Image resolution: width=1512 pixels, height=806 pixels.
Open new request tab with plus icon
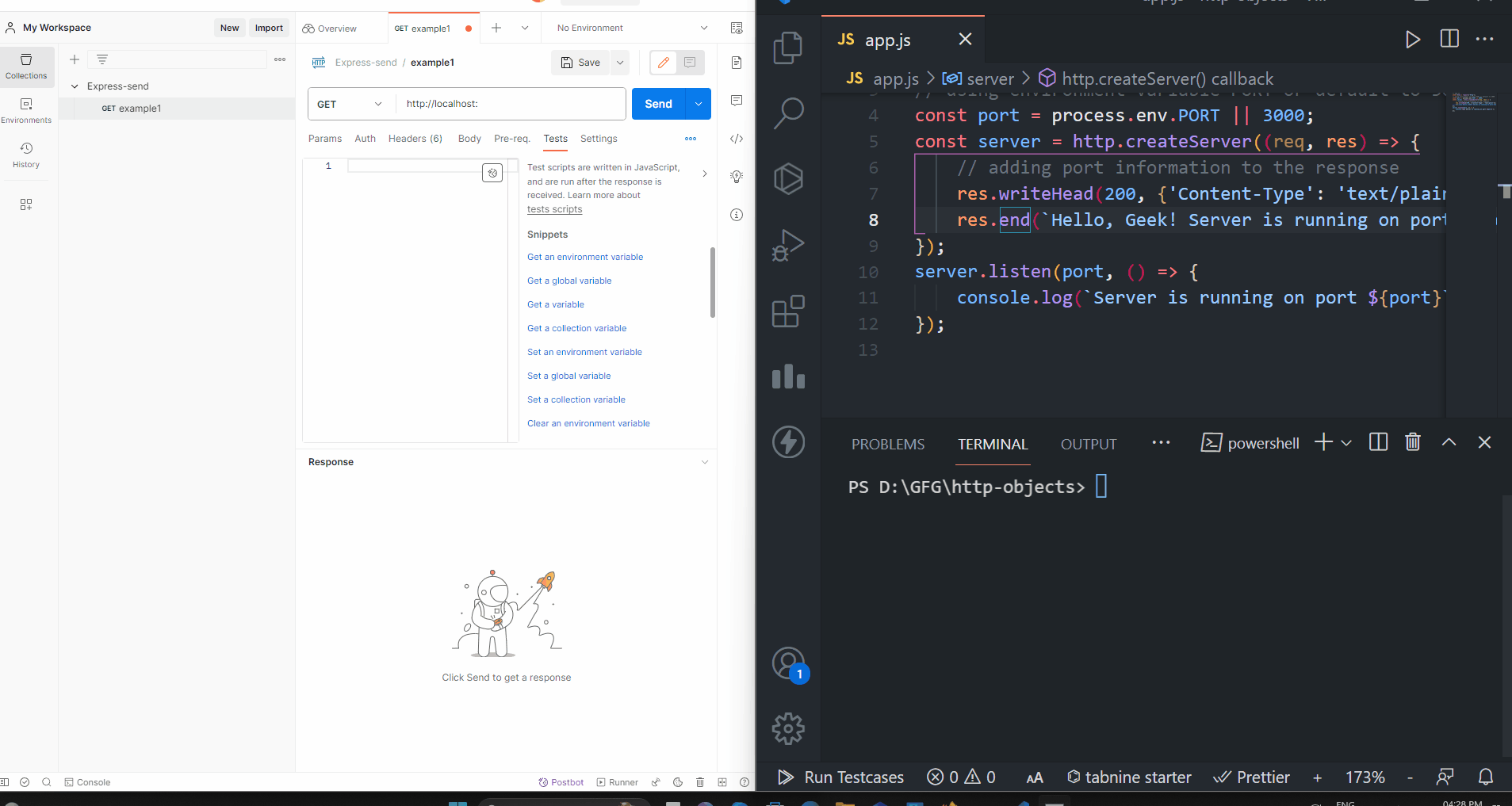click(496, 28)
